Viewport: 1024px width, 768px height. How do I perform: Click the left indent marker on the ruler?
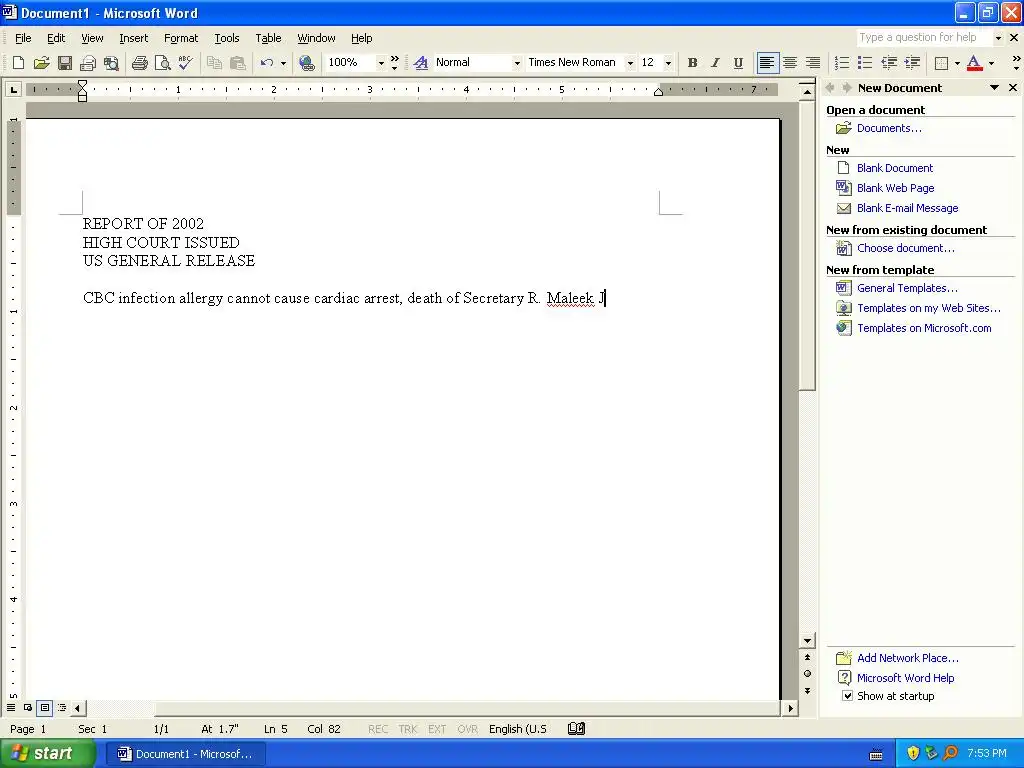(x=82, y=97)
